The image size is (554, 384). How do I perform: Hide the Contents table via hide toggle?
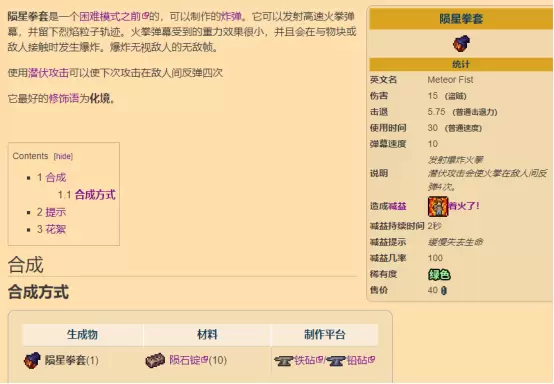coord(63,156)
